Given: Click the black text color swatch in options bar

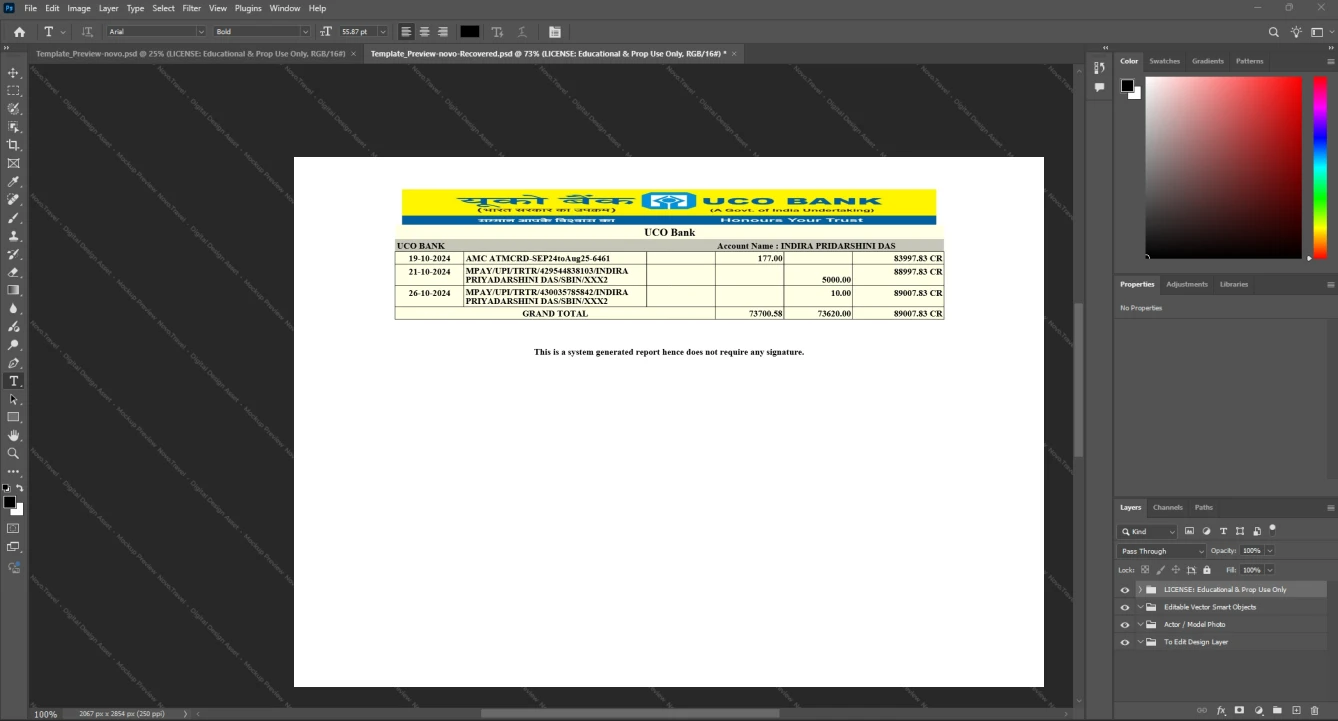Looking at the screenshot, I should (470, 32).
